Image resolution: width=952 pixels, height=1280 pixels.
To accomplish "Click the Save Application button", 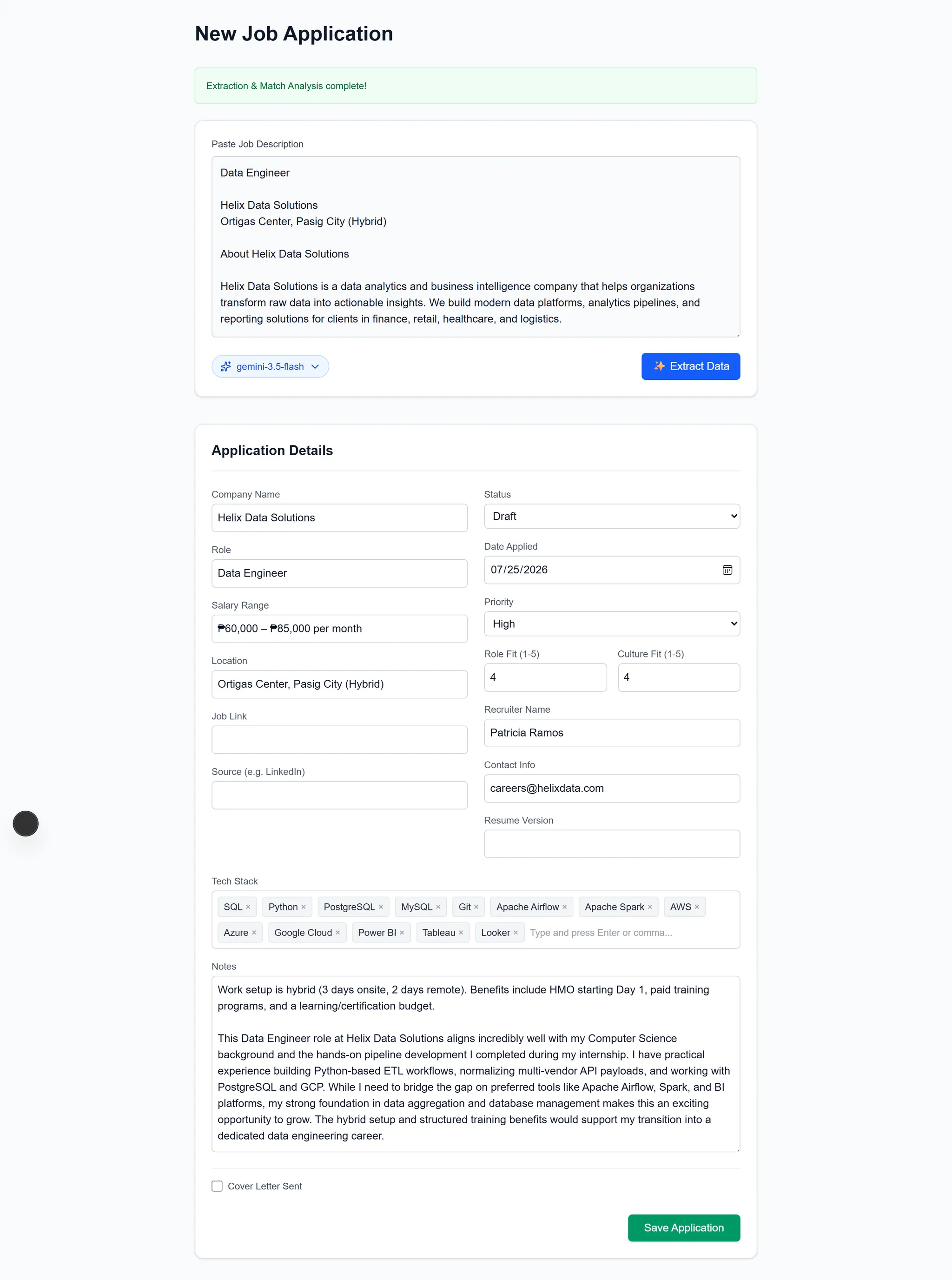I will coord(684,1227).
